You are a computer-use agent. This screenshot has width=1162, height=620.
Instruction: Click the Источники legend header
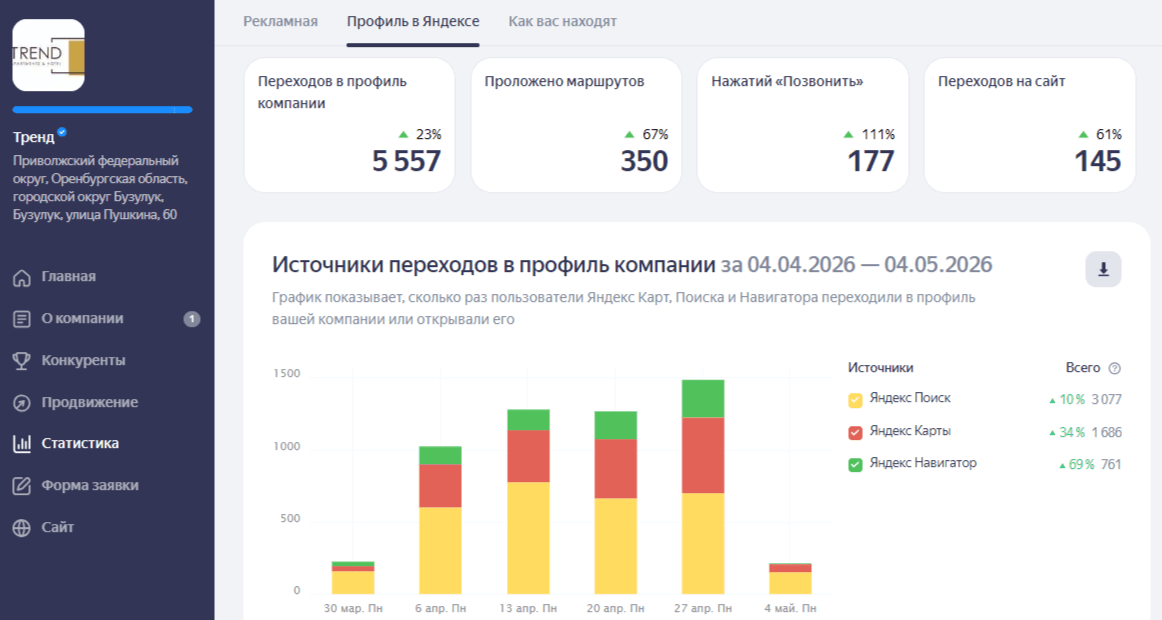880,367
